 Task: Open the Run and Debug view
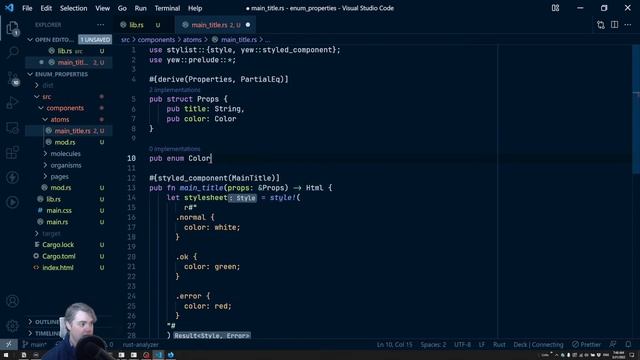click(12, 102)
